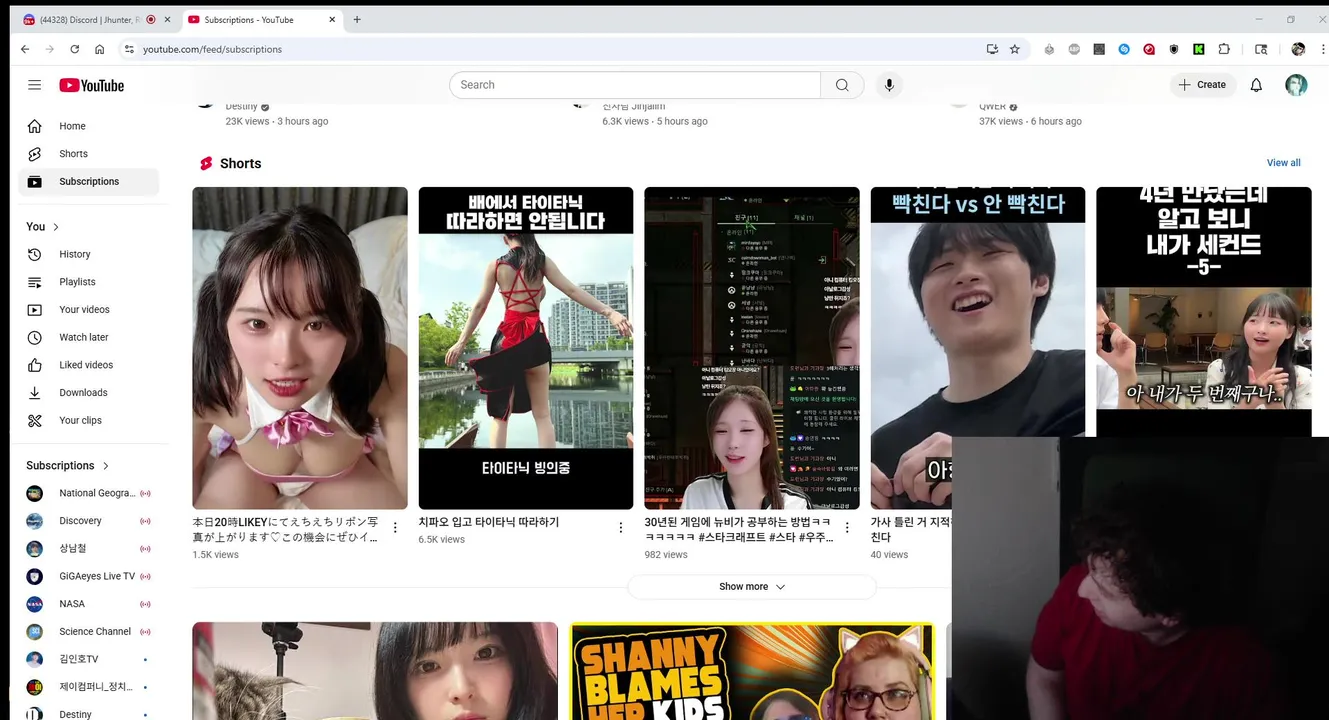Open 치파오 입고 타이타닉 따라하기 title
This screenshot has height=720, width=1329.
[x=489, y=522]
